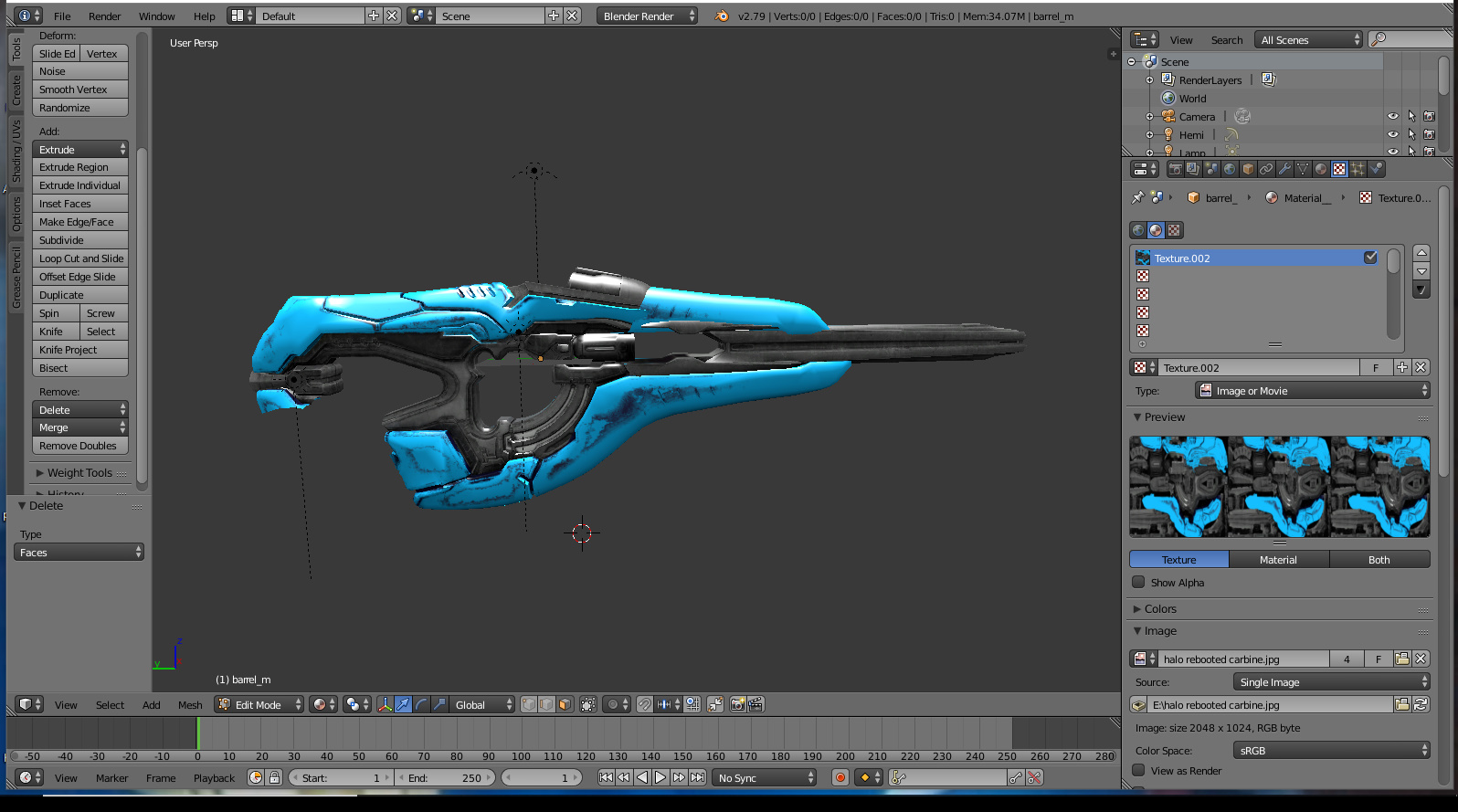This screenshot has height=812, width=1458.
Task: Enable the View as Render checkbox
Action: [x=1138, y=770]
